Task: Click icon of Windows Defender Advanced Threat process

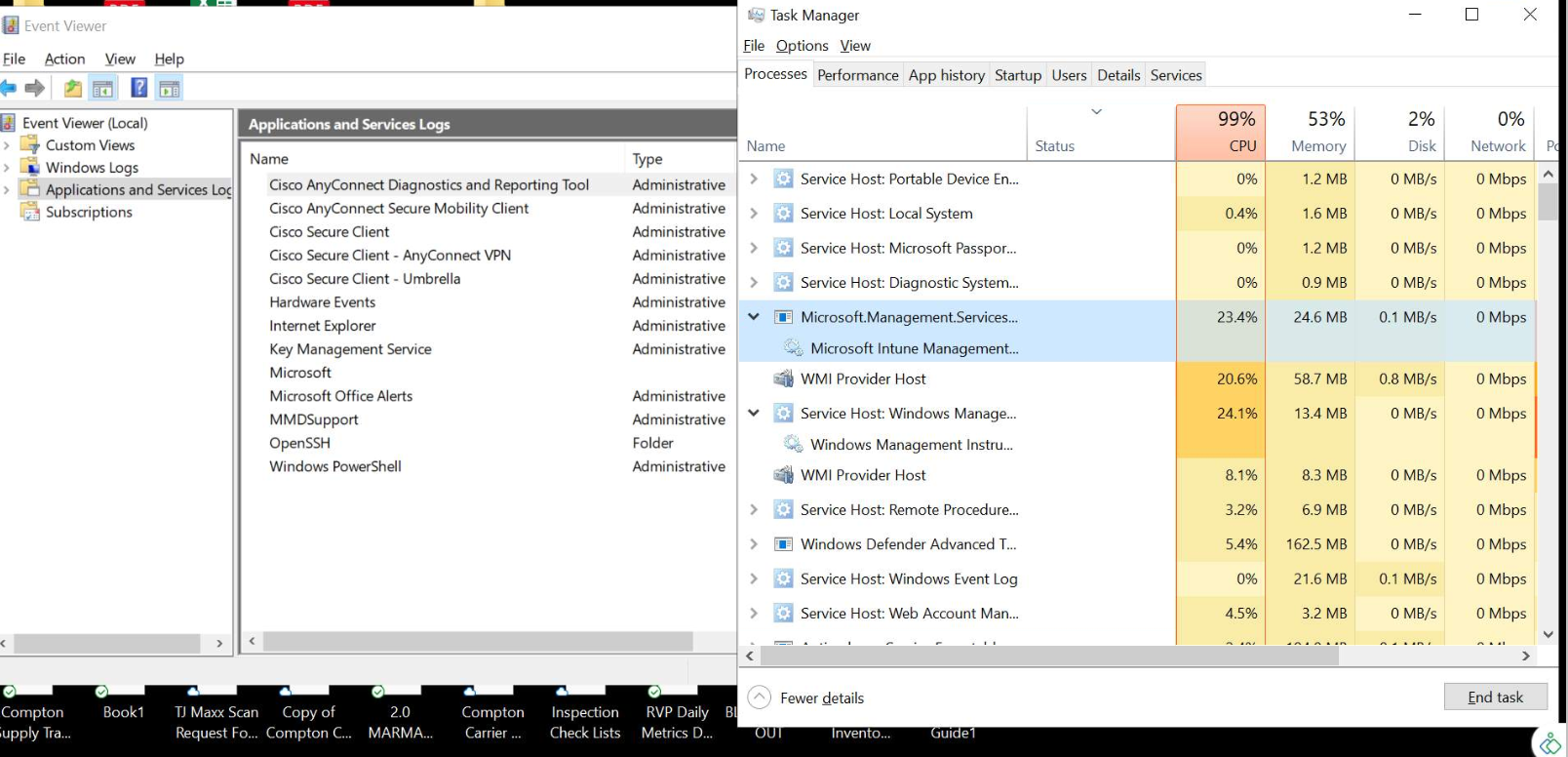Action: click(x=783, y=544)
